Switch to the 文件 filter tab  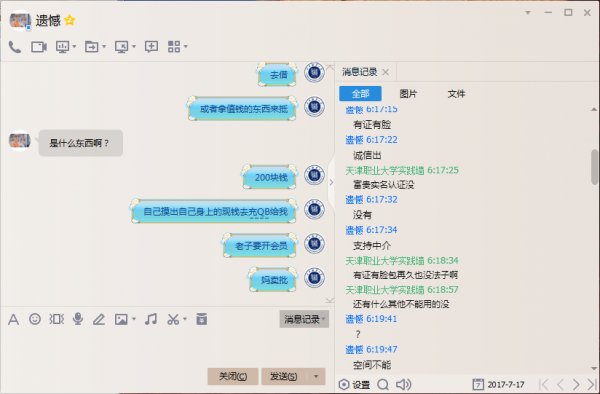456,93
